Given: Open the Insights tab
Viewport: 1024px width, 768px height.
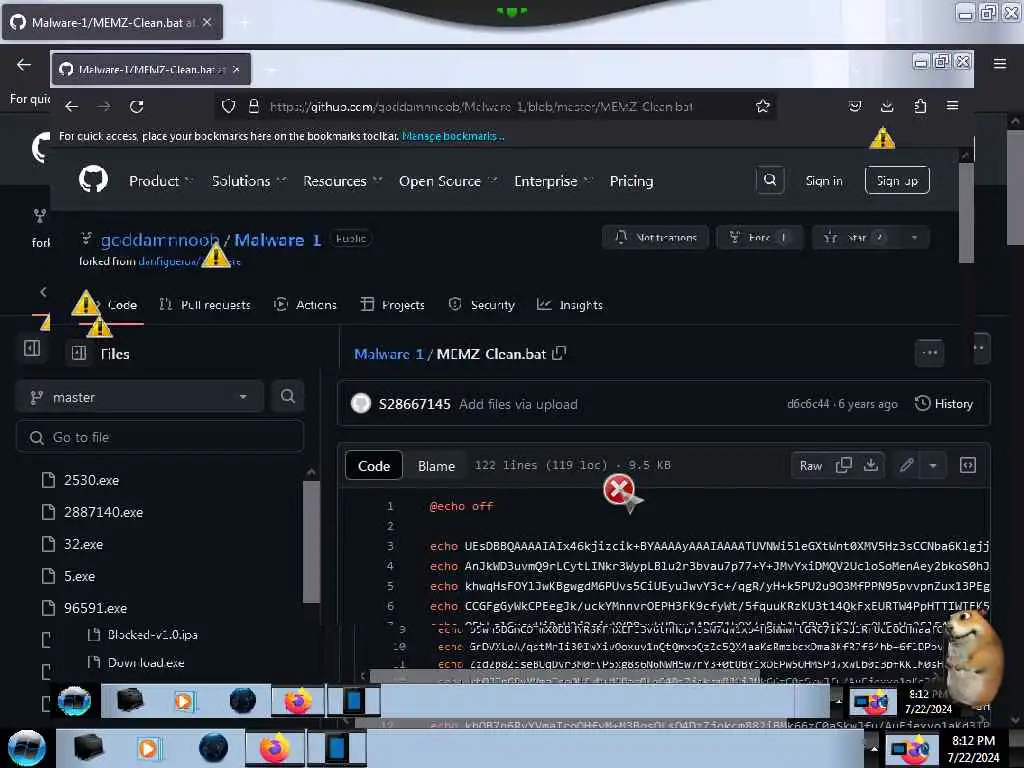Looking at the screenshot, I should click(x=570, y=304).
